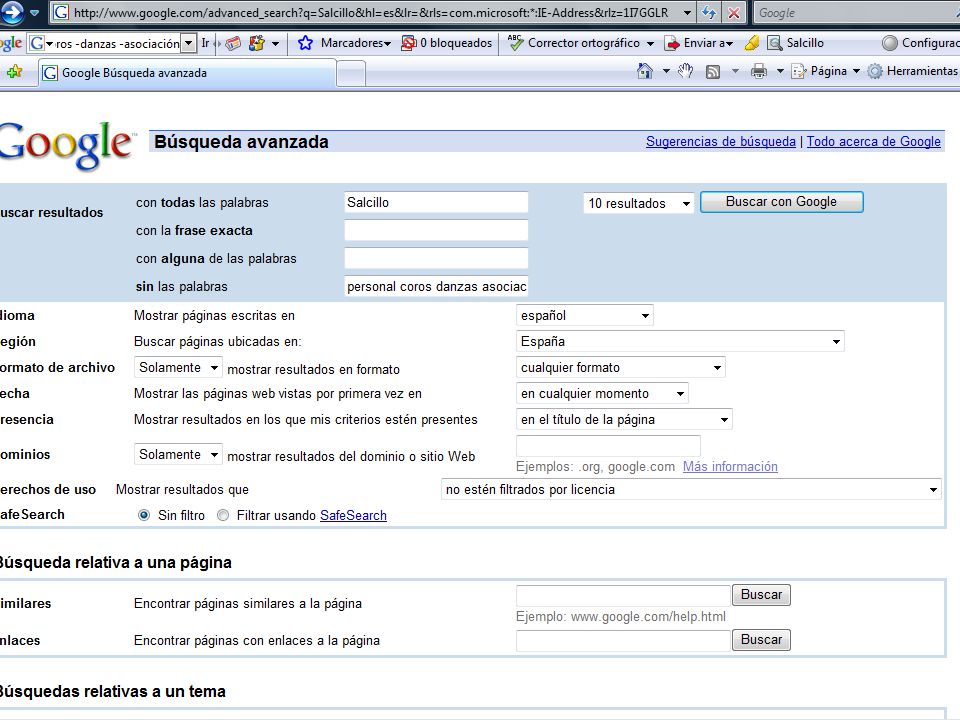The image size is (960, 720).
Task: Click the Home page icon
Action: (x=645, y=71)
